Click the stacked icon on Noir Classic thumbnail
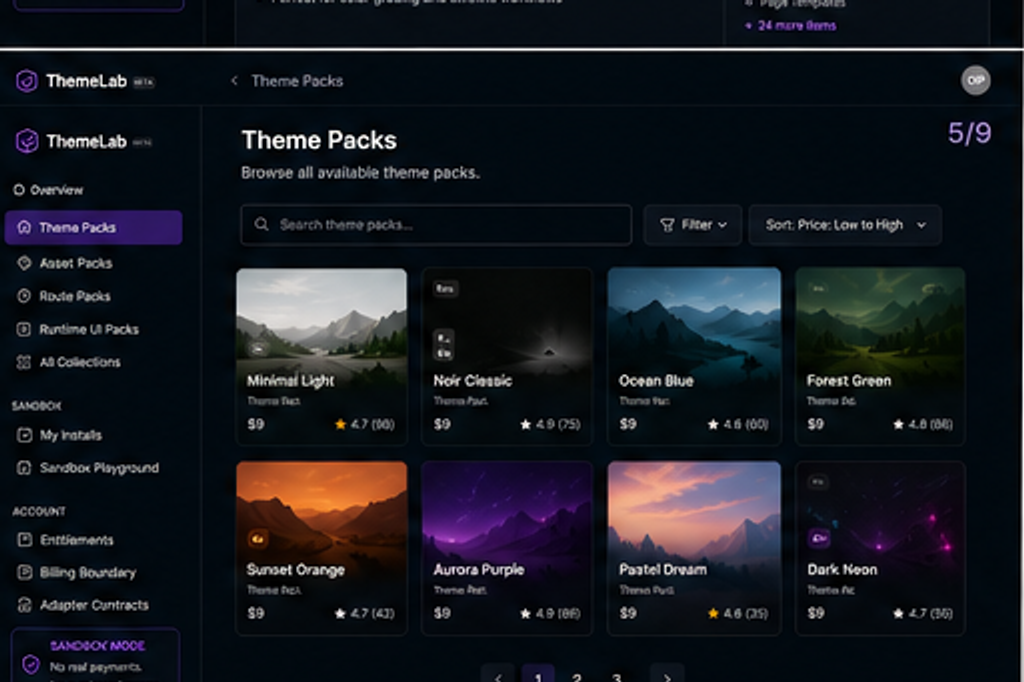This screenshot has width=1024, height=682. point(444,345)
